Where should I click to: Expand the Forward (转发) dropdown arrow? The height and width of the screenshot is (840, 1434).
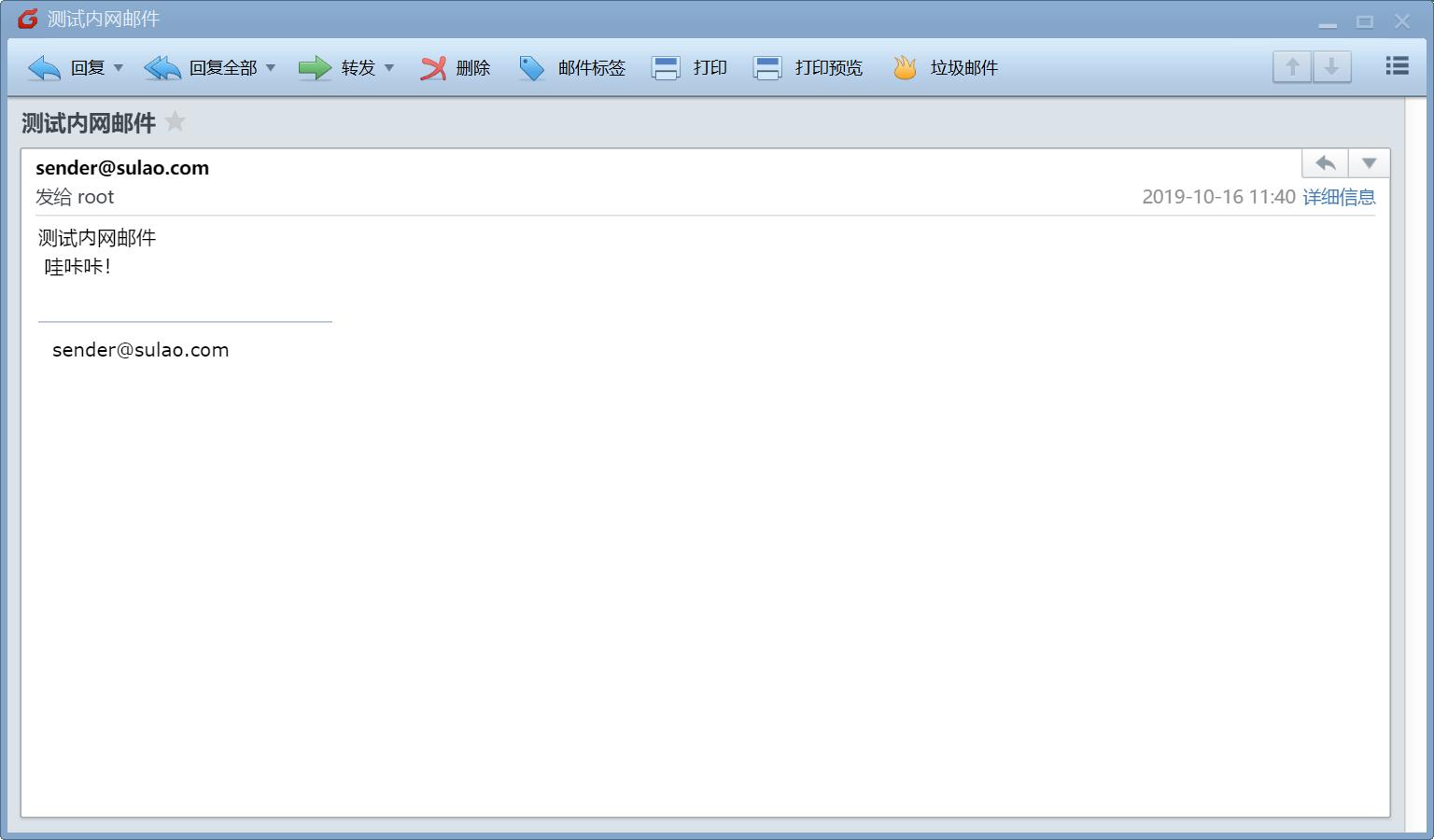click(389, 68)
